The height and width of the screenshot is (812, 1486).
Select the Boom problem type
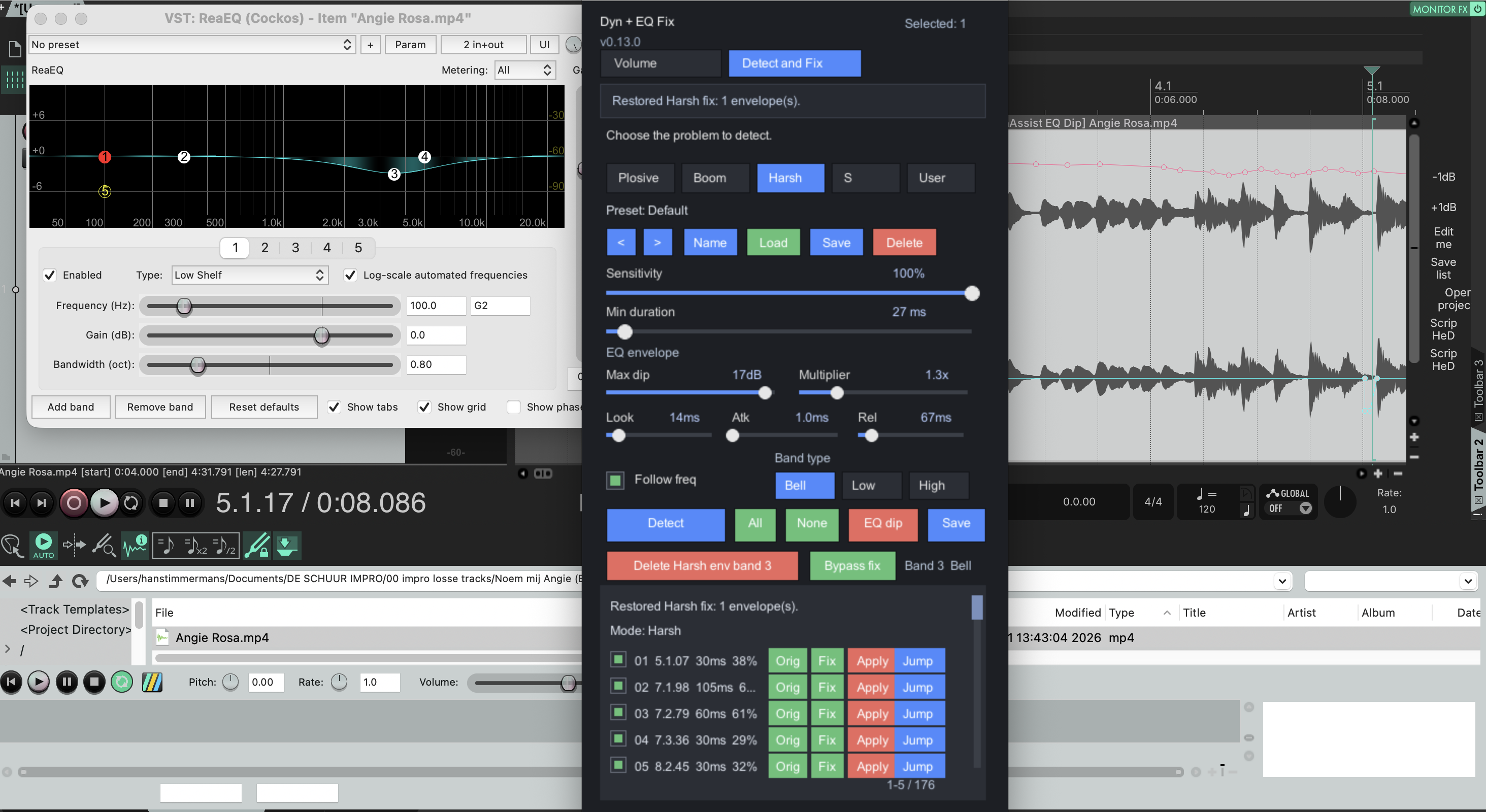click(715, 178)
